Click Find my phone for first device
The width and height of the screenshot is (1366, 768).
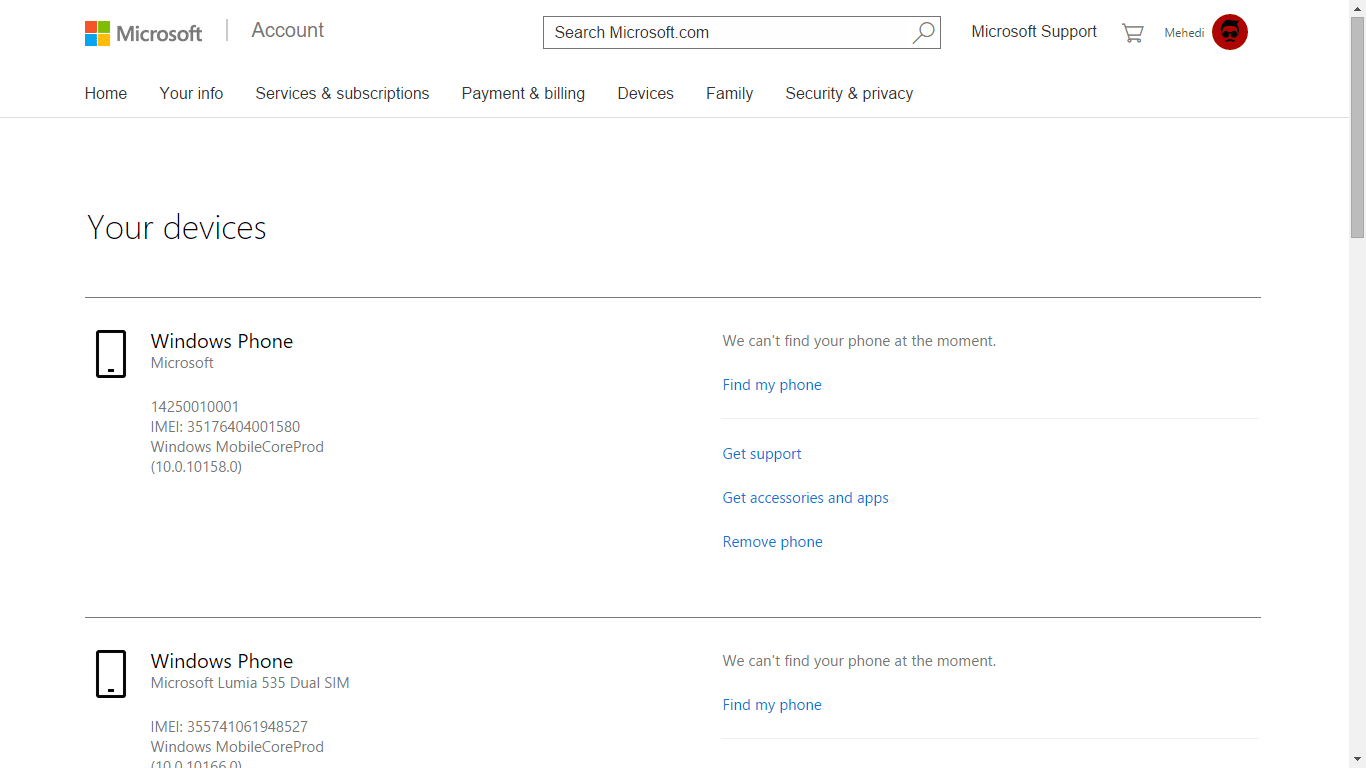click(772, 385)
